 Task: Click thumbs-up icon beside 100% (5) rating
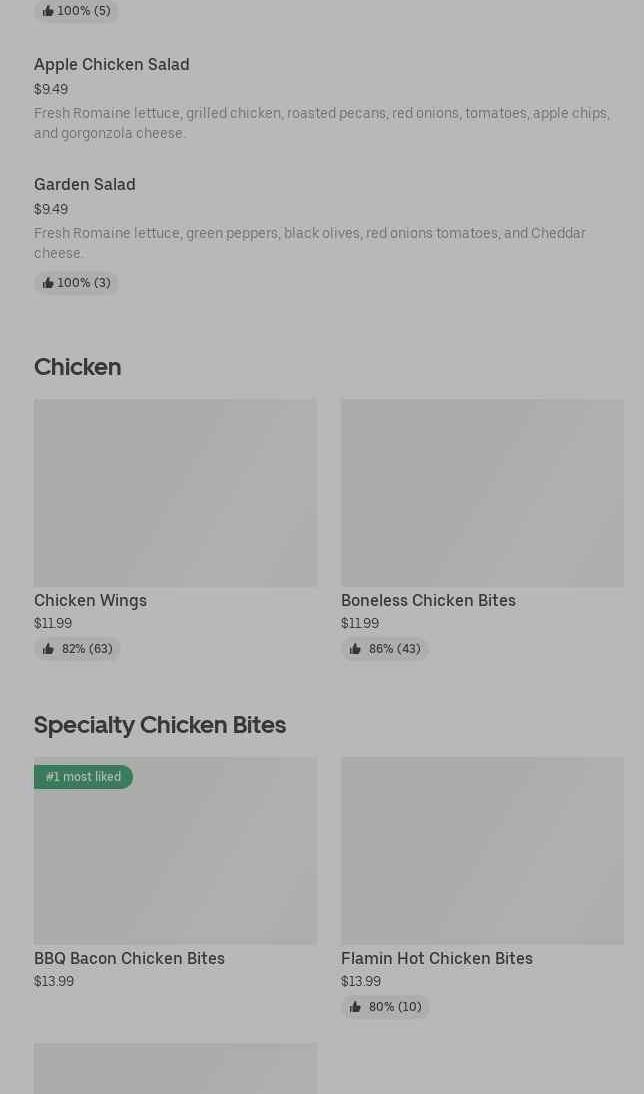pyautogui.click(x=48, y=11)
